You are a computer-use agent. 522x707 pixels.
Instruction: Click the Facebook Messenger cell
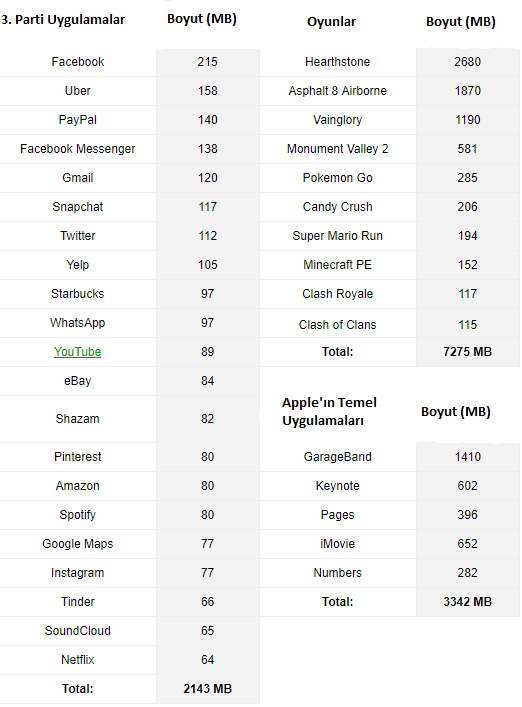pos(78,149)
